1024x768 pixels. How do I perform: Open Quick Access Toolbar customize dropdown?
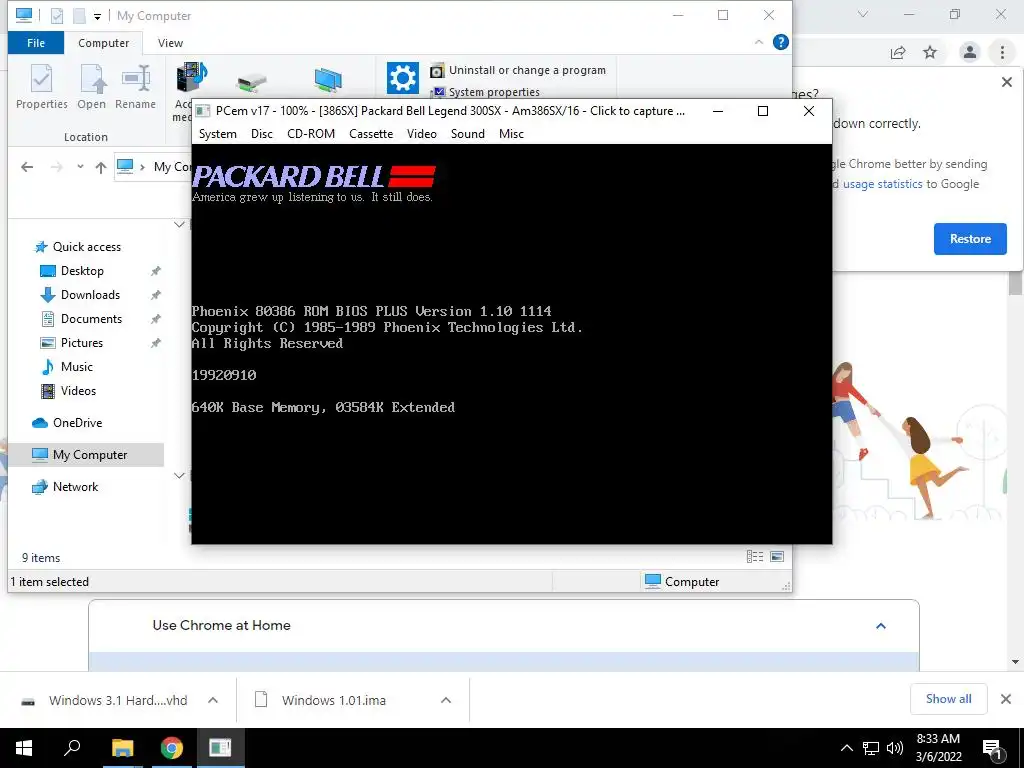tap(97, 16)
